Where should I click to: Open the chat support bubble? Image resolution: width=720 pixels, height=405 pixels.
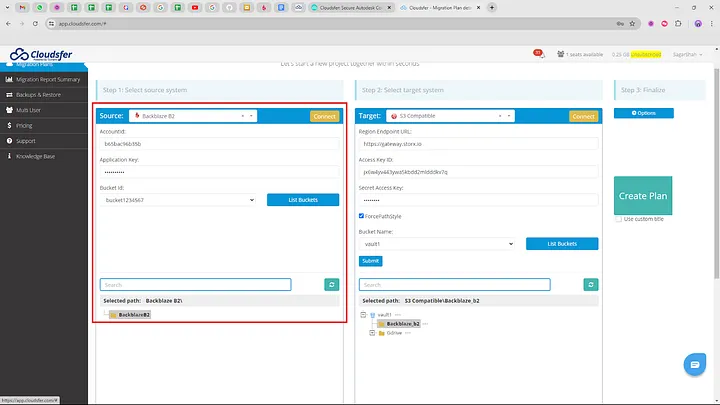point(694,365)
